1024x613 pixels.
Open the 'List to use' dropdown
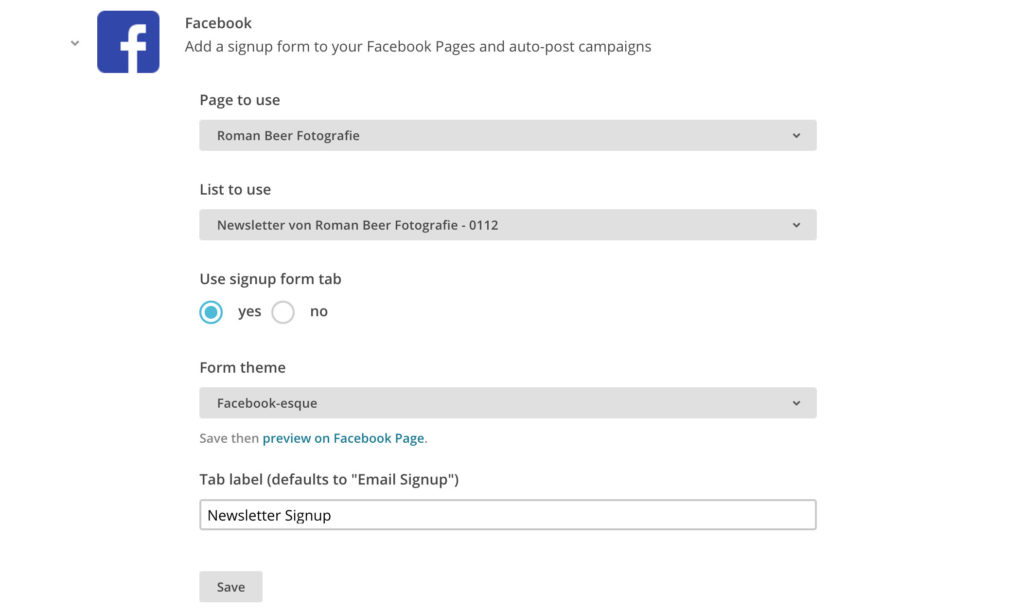[507, 225]
